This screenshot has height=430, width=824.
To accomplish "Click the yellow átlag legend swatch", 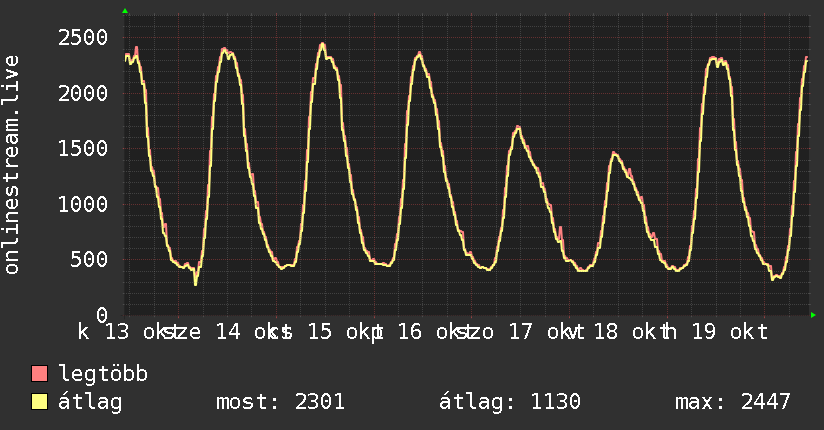I will pos(39,402).
